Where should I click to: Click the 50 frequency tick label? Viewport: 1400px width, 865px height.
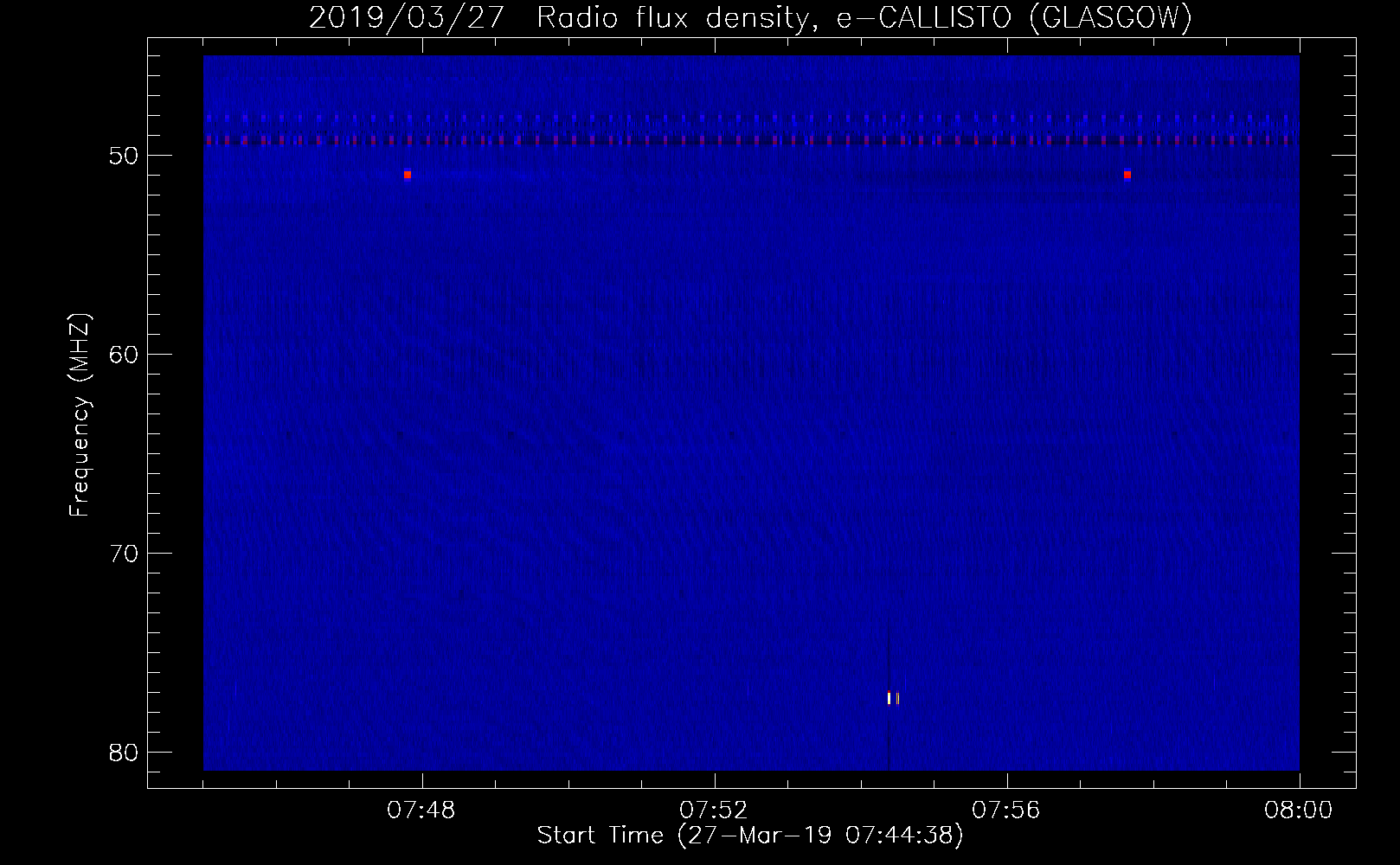point(124,156)
